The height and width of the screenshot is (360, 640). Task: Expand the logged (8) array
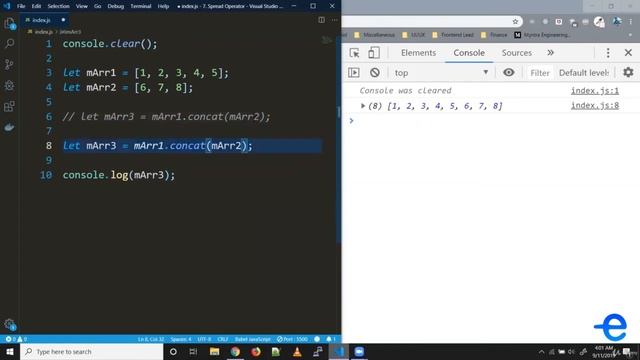click(363, 106)
